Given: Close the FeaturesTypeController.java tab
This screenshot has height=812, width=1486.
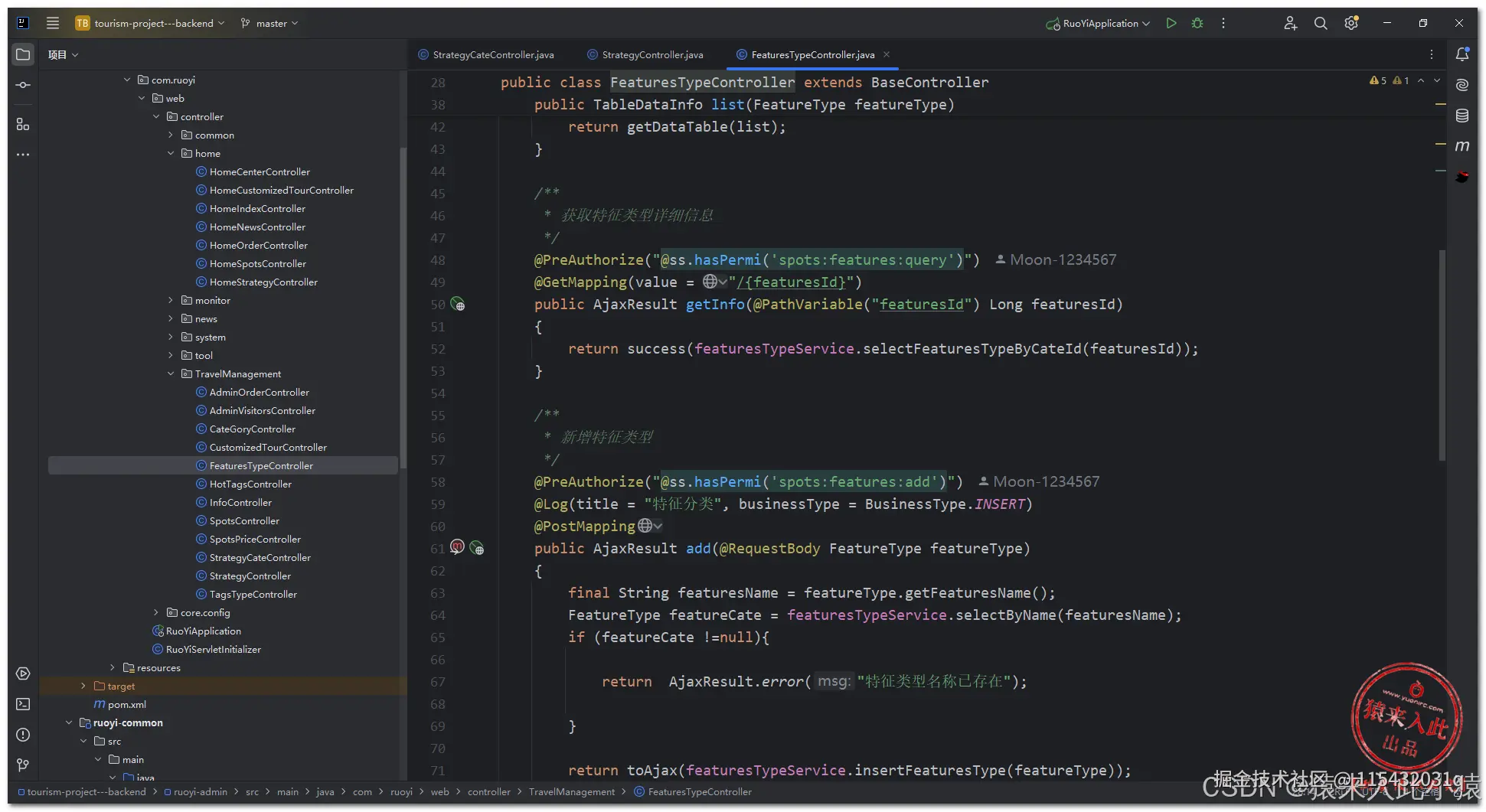Looking at the screenshot, I should pyautogui.click(x=887, y=54).
